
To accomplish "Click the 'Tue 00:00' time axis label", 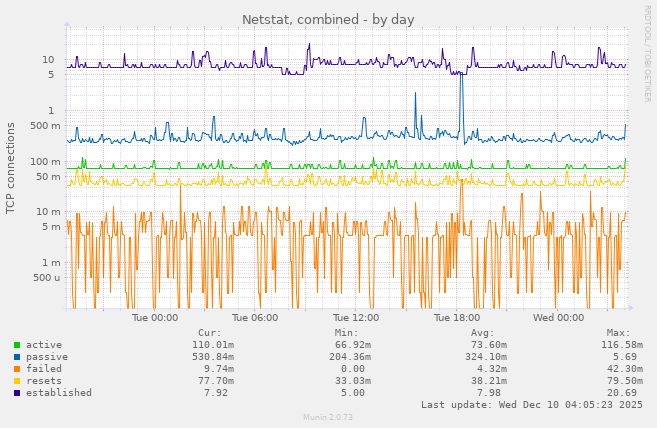I will [x=155, y=318].
